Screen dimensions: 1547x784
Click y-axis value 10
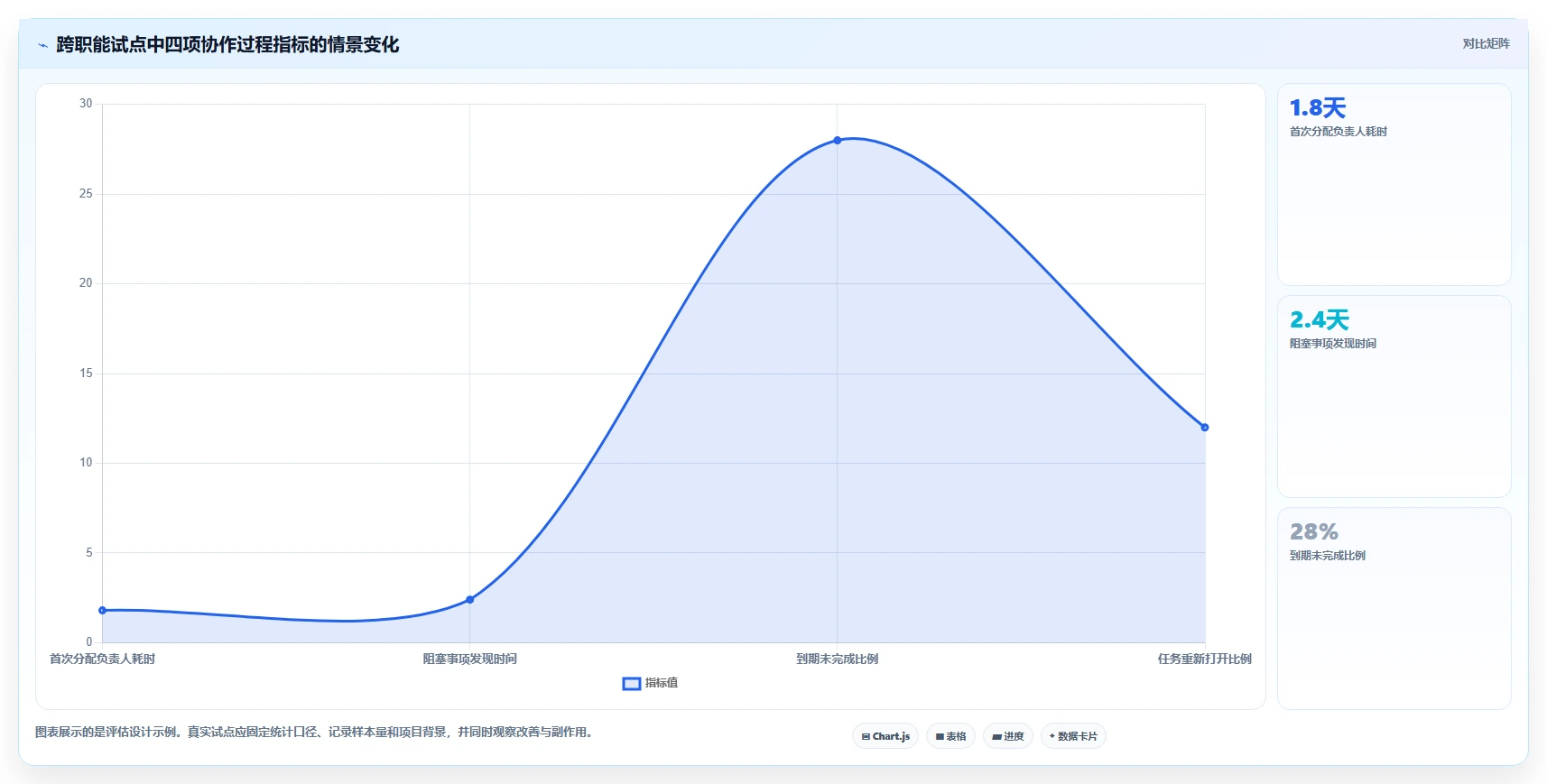pyautogui.click(x=86, y=463)
